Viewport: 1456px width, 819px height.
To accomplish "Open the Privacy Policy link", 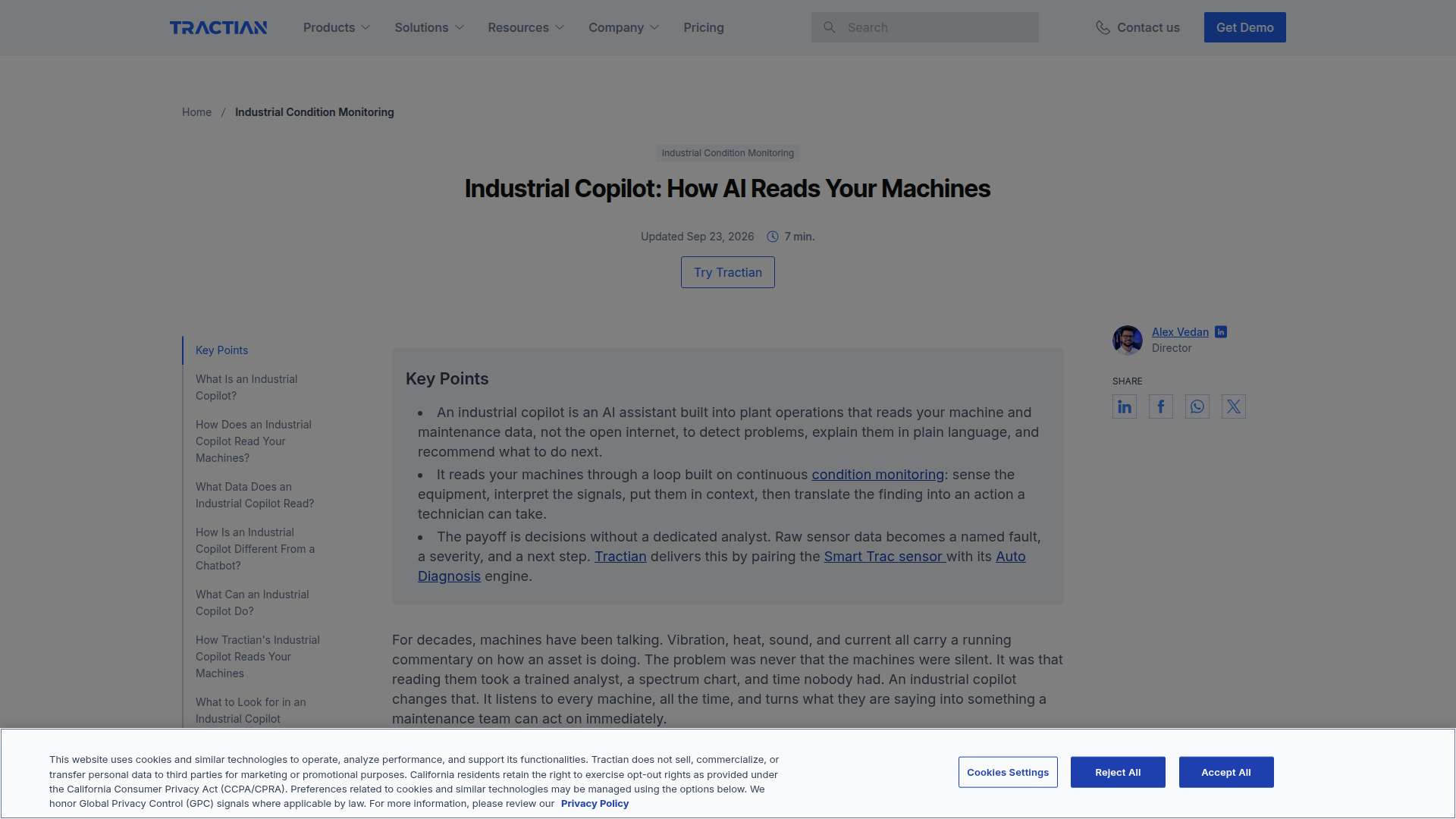I will pos(595,804).
